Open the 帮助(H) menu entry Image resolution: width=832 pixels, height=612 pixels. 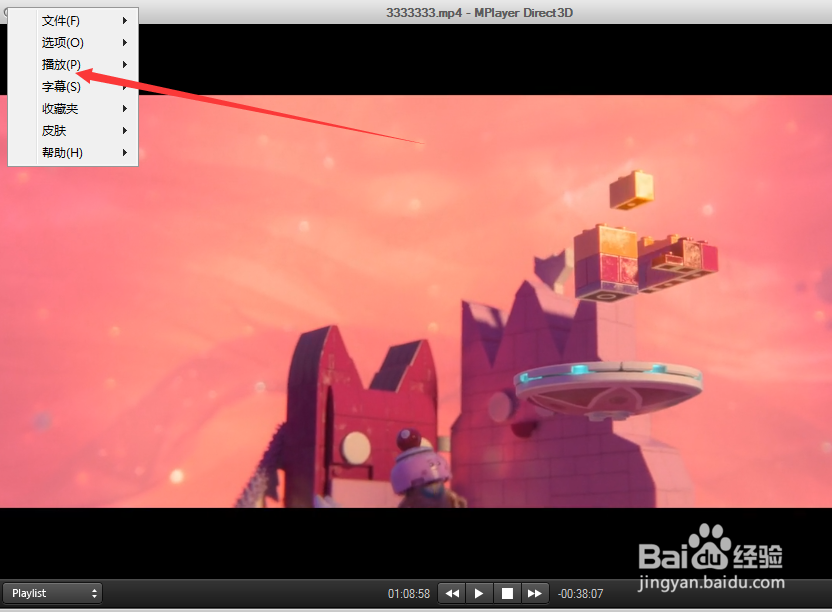point(73,153)
